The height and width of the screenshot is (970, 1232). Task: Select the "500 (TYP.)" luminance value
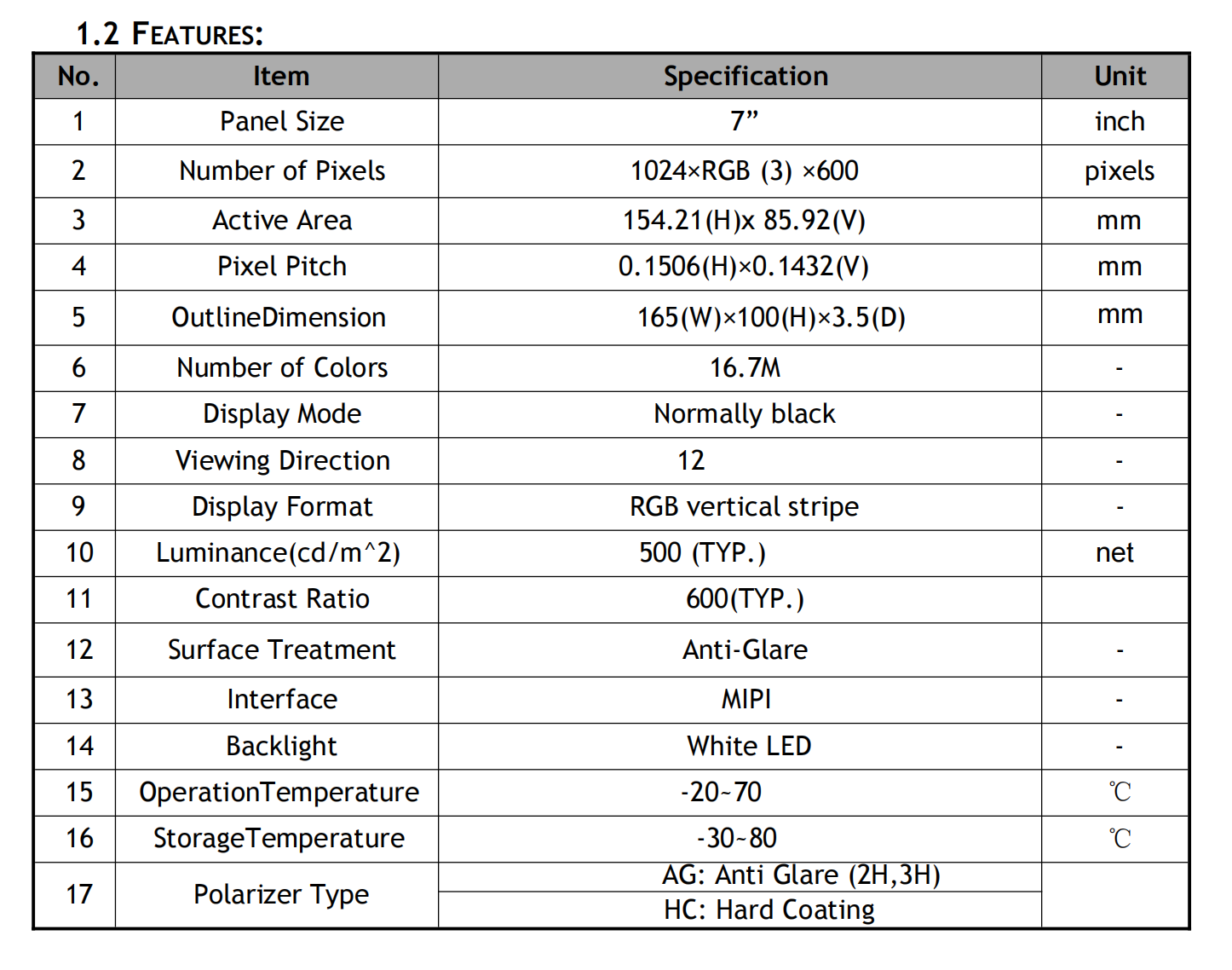pyautogui.click(x=702, y=552)
